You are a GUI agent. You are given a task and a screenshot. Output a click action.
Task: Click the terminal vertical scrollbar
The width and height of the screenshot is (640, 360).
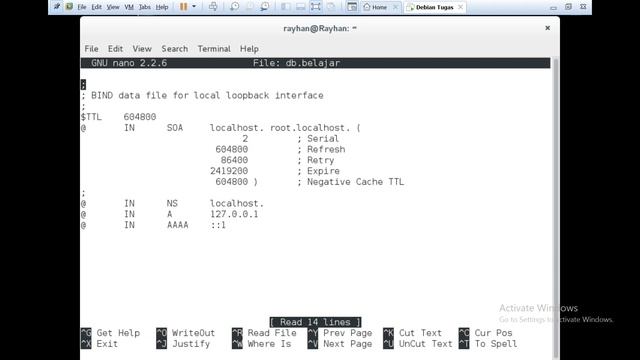(555, 208)
